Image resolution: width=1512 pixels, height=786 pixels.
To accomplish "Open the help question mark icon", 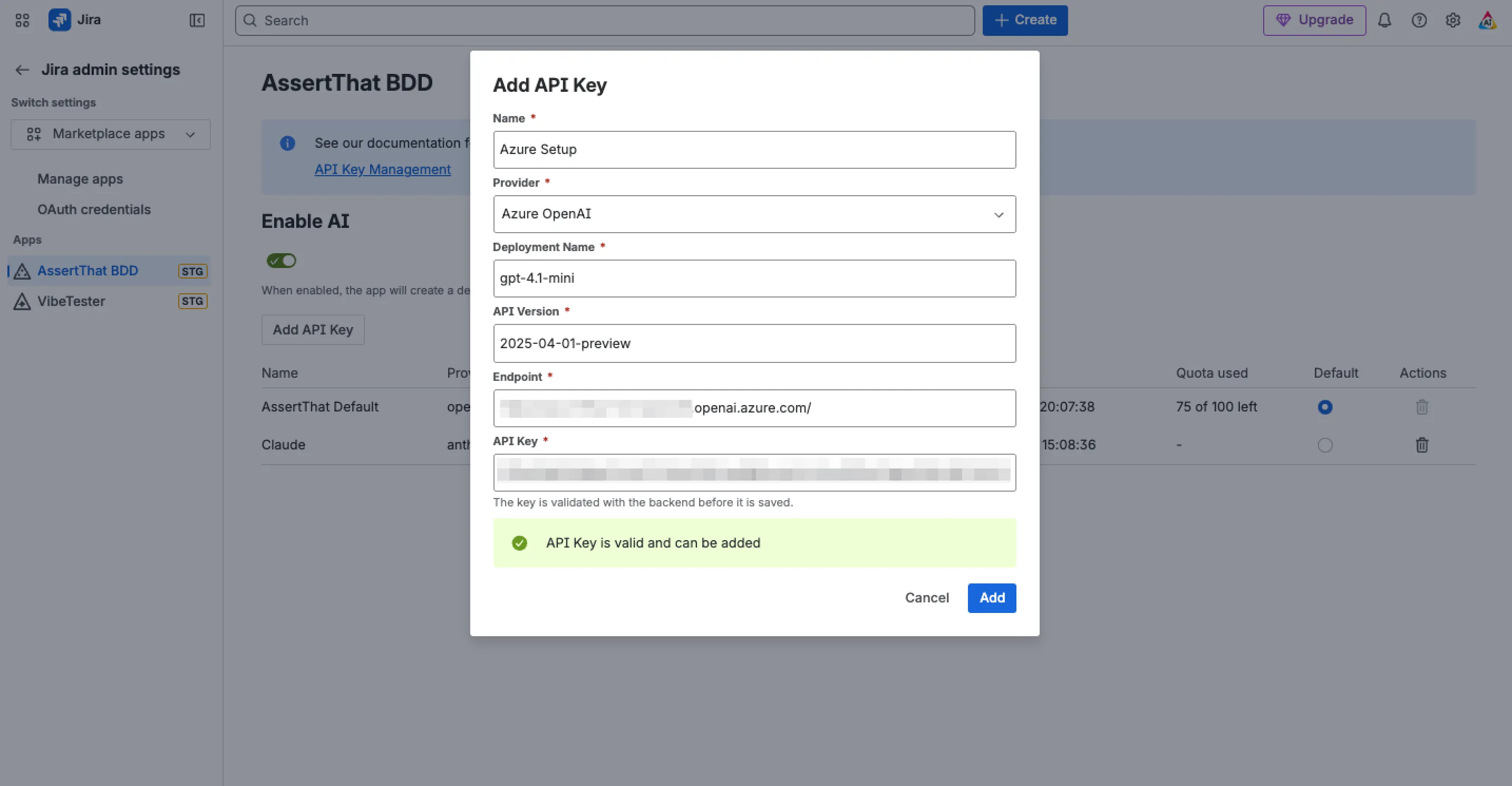I will pos(1419,21).
